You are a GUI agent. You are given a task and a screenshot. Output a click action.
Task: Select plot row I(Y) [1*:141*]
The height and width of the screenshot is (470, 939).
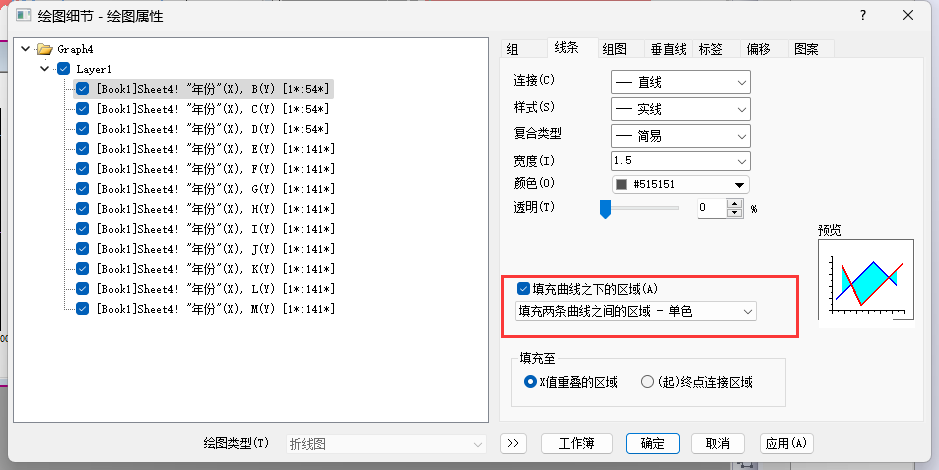tap(216, 229)
